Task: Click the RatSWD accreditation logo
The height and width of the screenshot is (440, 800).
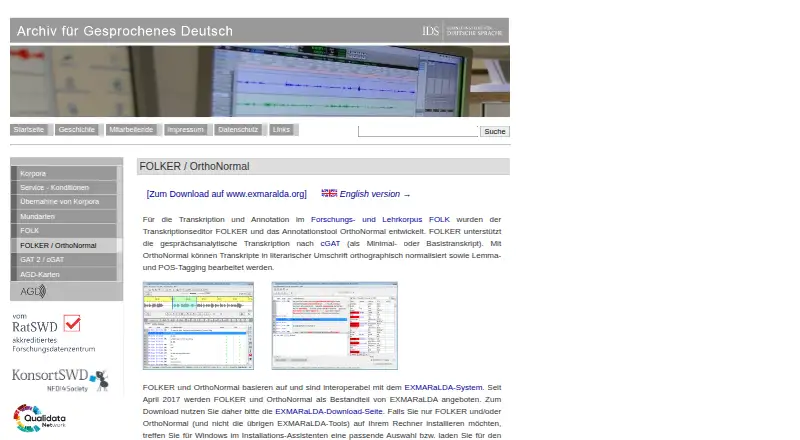Action: (x=54, y=333)
